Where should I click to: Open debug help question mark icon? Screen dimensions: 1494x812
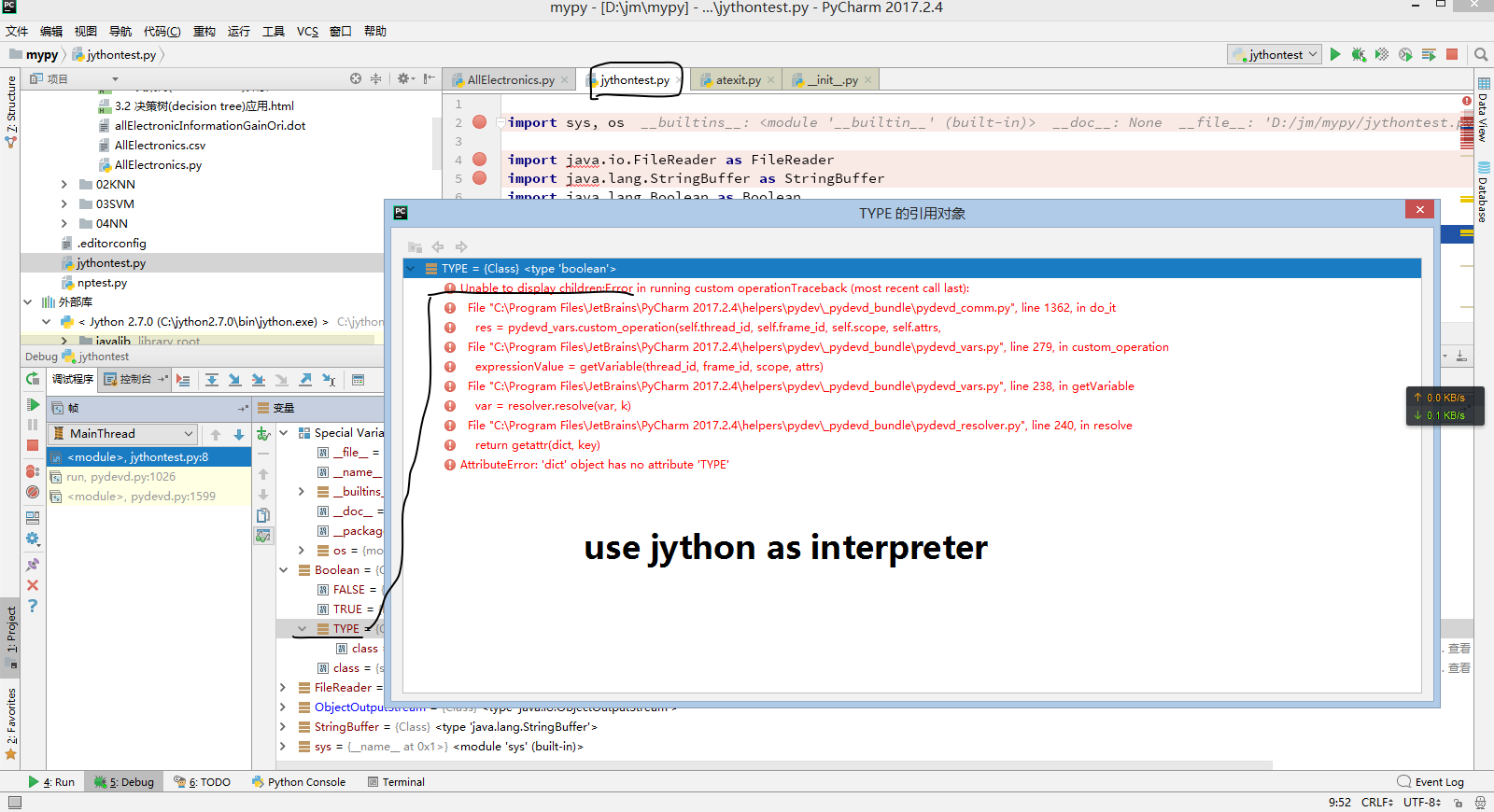(33, 606)
